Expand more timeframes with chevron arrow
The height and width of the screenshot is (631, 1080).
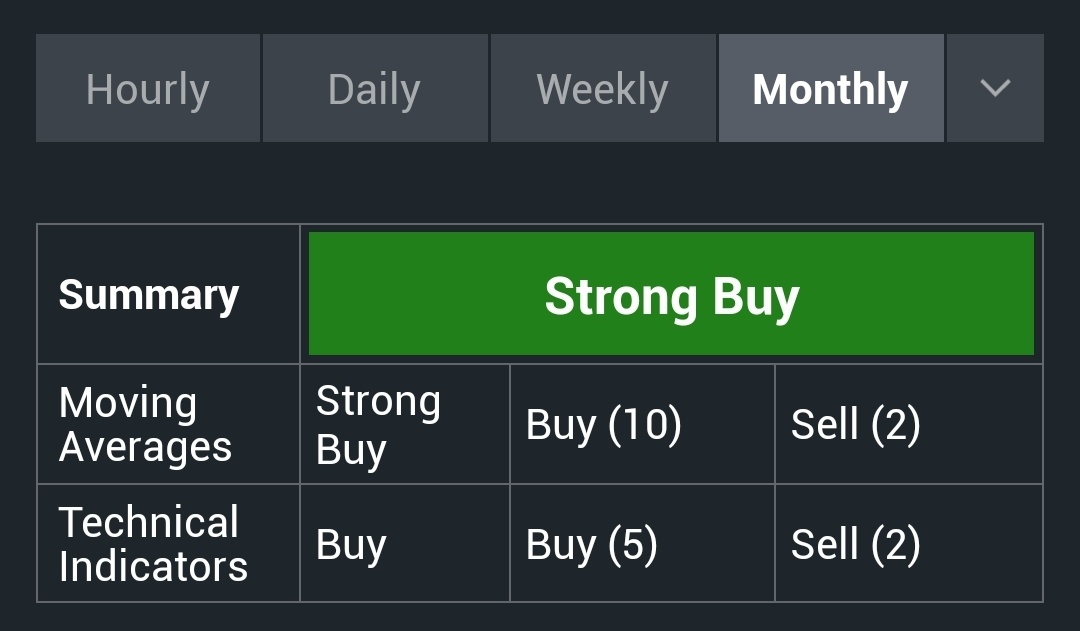995,88
